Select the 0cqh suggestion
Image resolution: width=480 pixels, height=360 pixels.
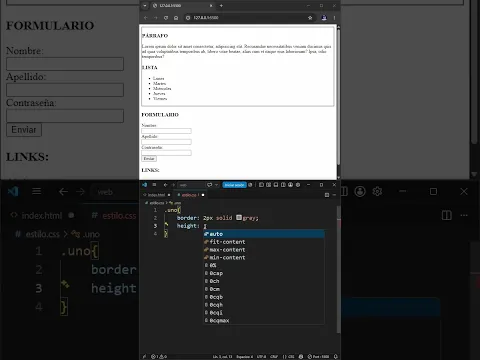(x=264, y=305)
